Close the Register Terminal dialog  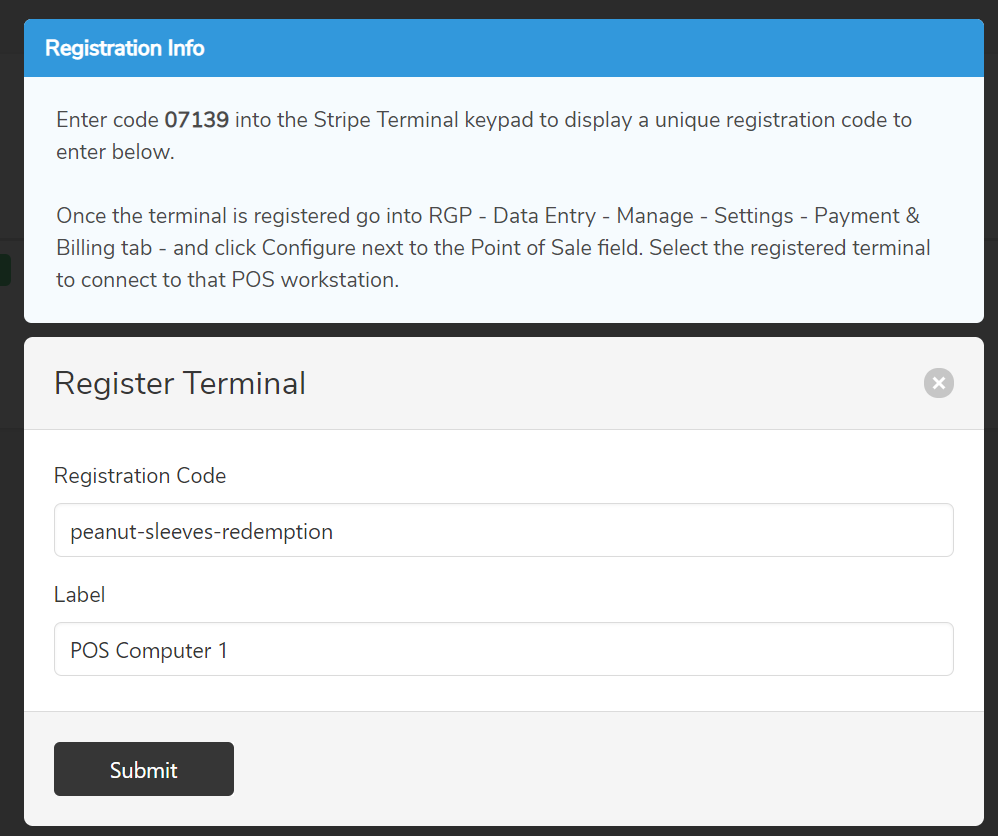point(938,383)
